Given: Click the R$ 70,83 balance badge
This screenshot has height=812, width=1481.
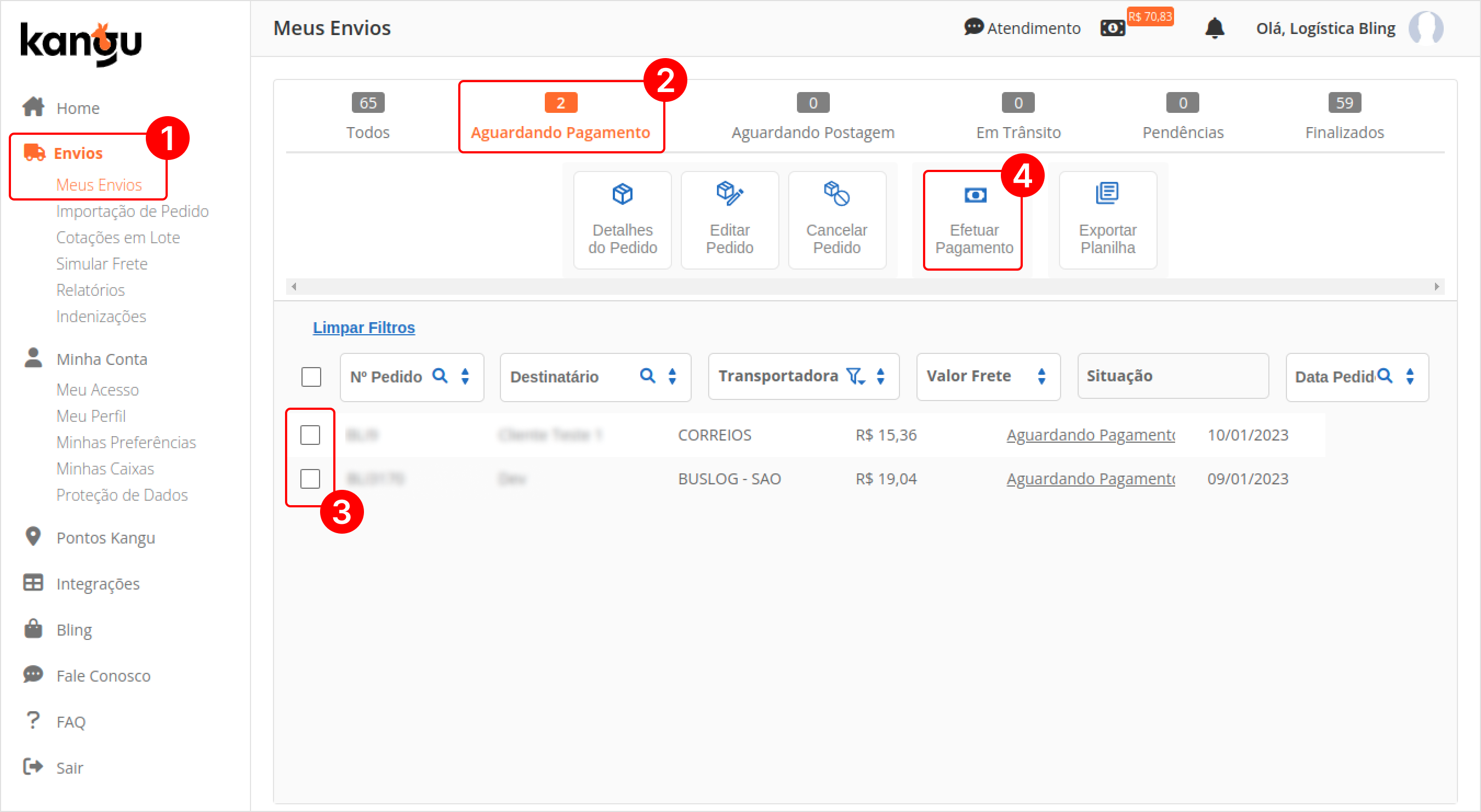Looking at the screenshot, I should (x=1150, y=16).
